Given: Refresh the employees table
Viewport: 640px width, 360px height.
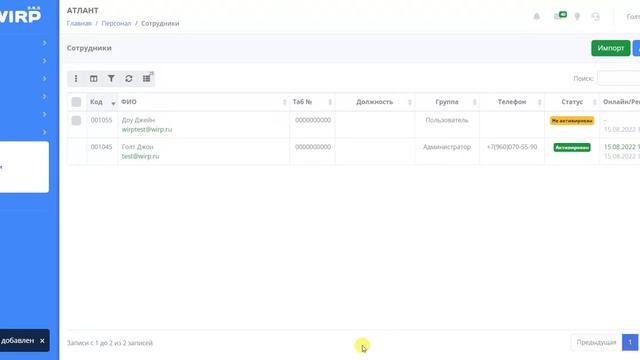Looking at the screenshot, I should [x=129, y=78].
